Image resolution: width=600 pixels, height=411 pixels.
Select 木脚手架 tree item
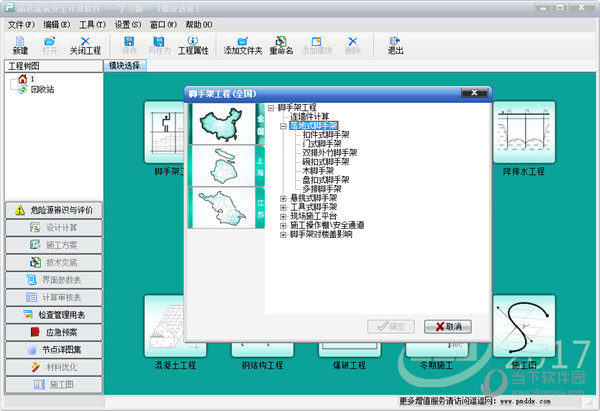click(318, 171)
